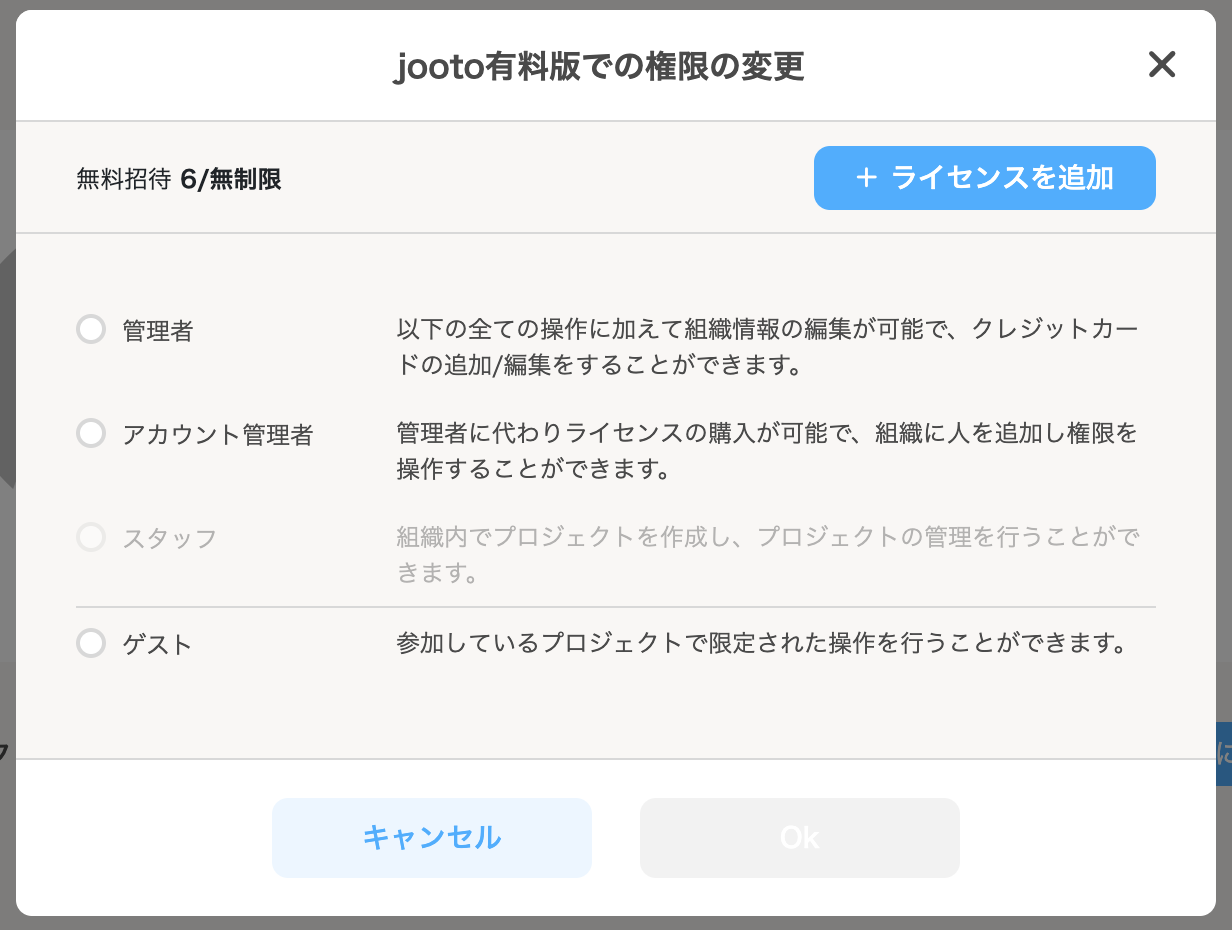Click the アカウント管理者 role label

pyautogui.click(x=218, y=435)
